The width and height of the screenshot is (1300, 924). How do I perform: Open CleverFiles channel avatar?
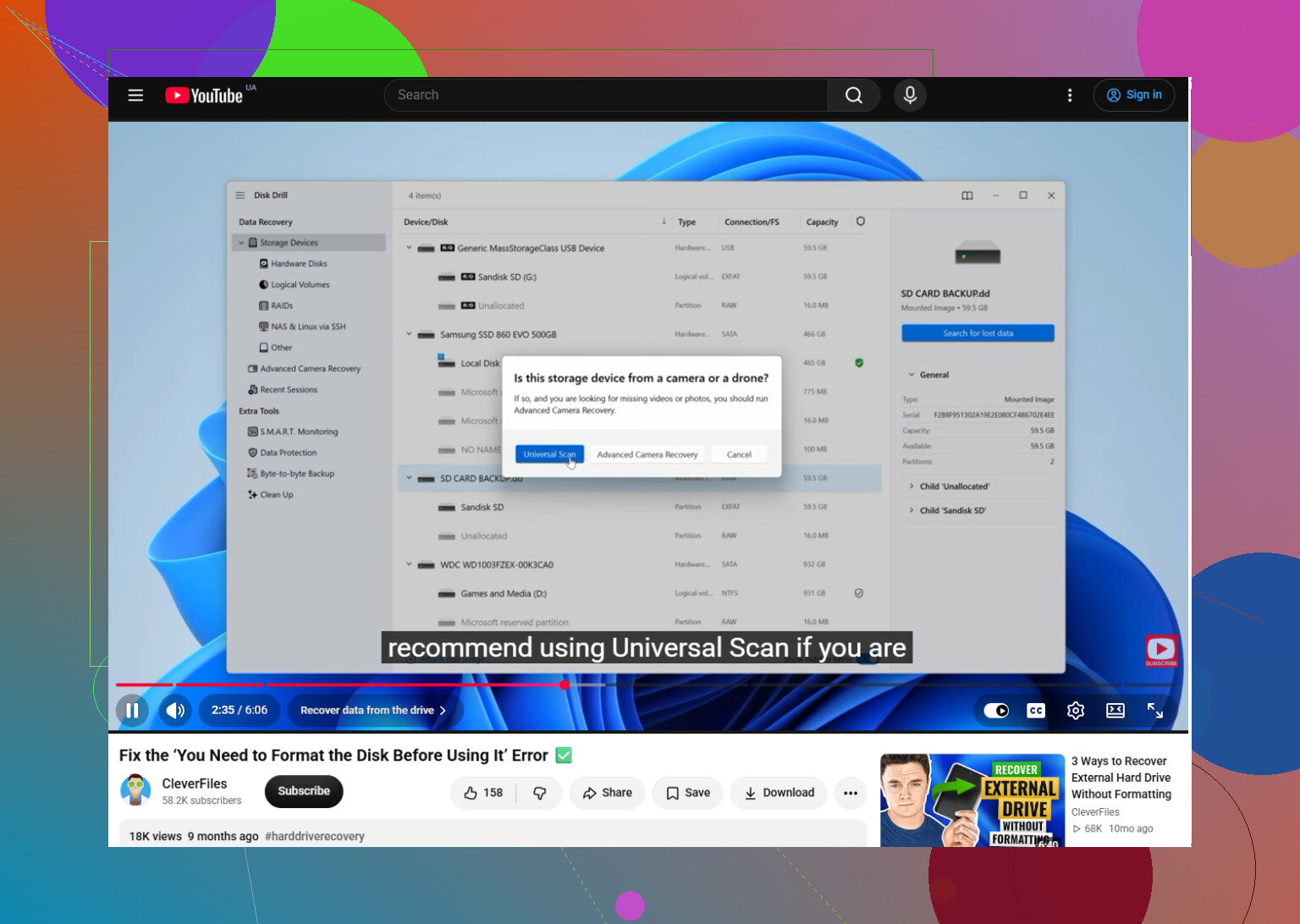tap(135, 790)
